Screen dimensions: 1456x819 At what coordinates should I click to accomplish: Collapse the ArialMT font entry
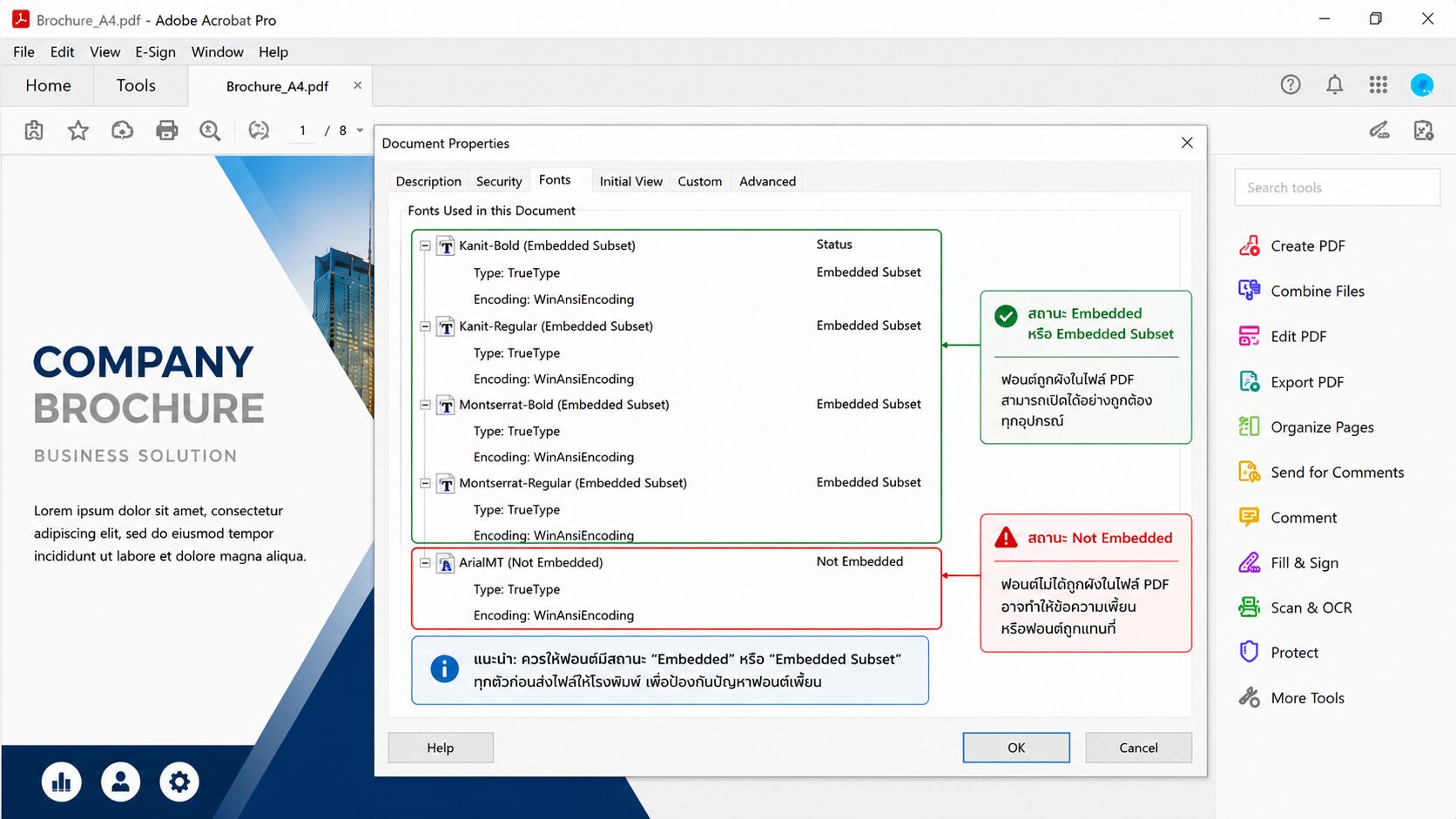425,562
